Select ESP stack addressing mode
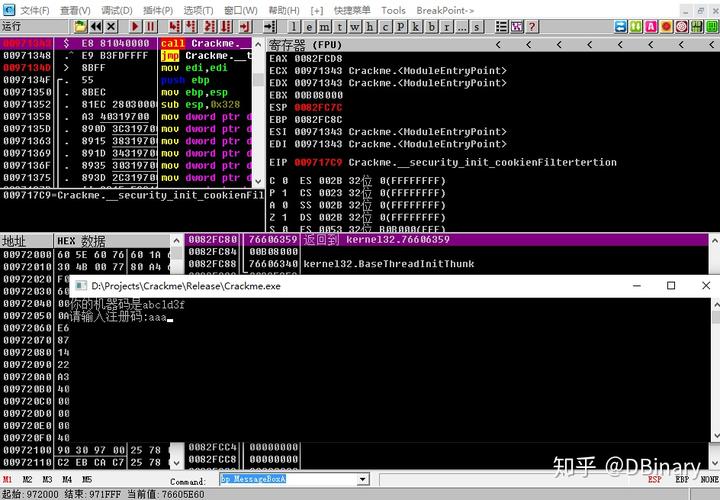The height and width of the screenshot is (500, 720). tap(655, 480)
